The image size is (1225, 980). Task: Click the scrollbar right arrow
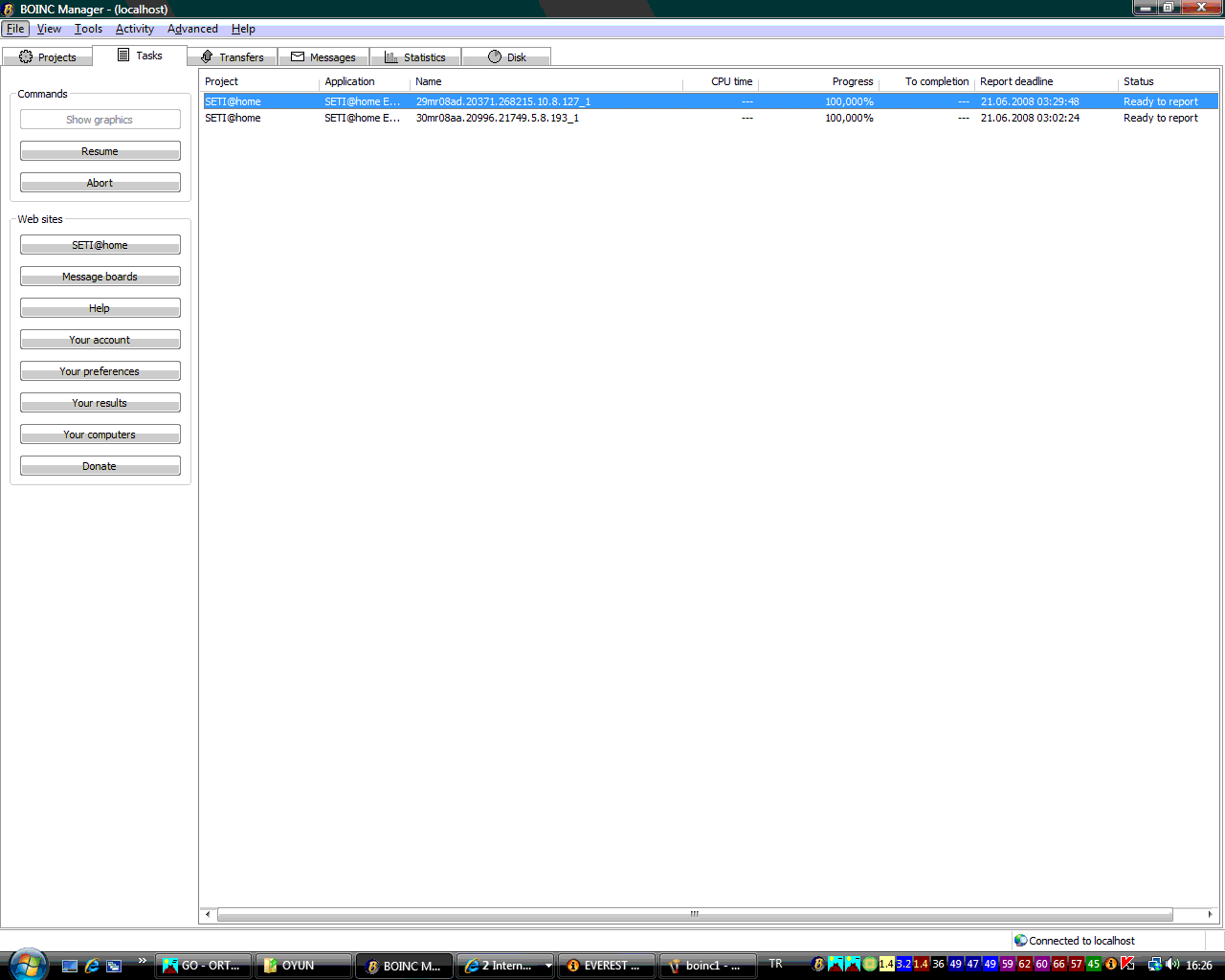point(1210,914)
